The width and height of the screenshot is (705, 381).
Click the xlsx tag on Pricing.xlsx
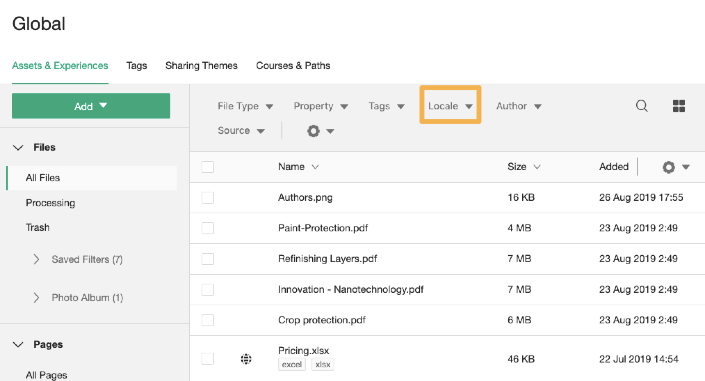tap(323, 364)
